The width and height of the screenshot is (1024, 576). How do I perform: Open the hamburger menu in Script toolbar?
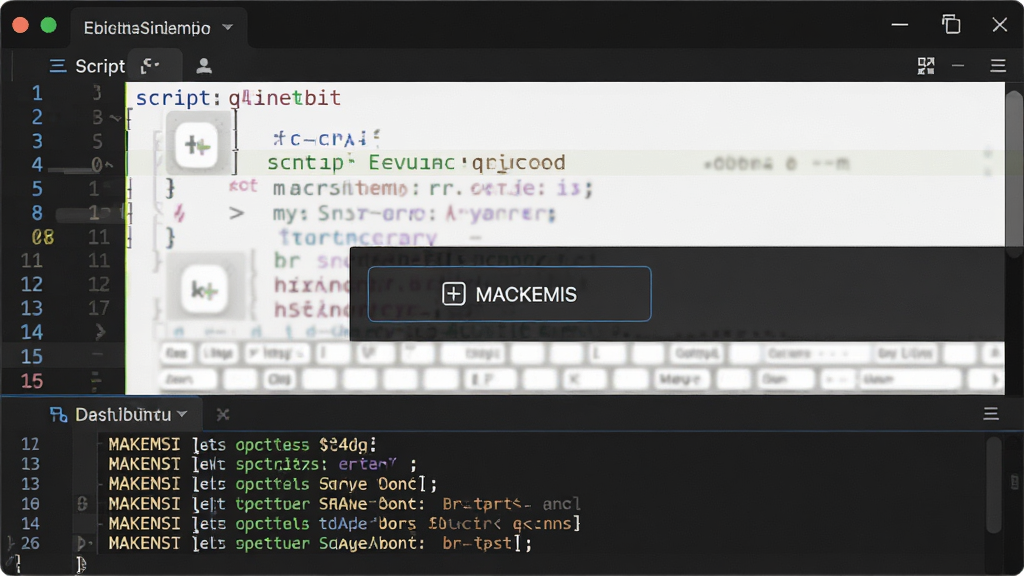click(997, 66)
